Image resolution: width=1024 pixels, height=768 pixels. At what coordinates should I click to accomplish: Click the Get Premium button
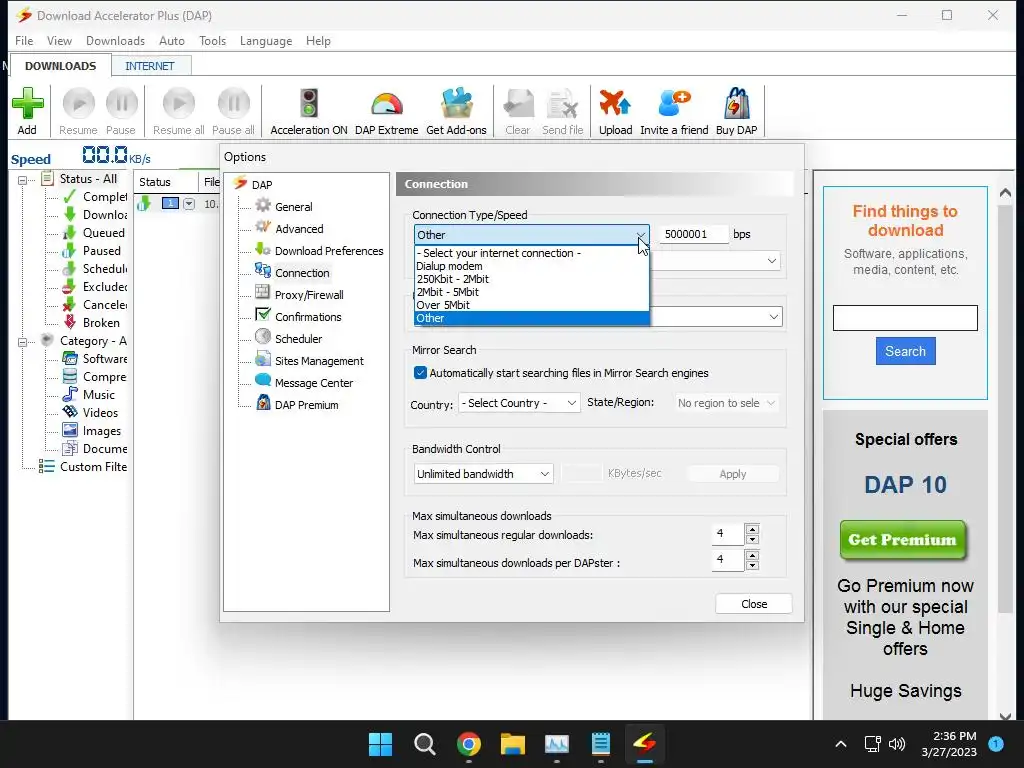point(903,540)
